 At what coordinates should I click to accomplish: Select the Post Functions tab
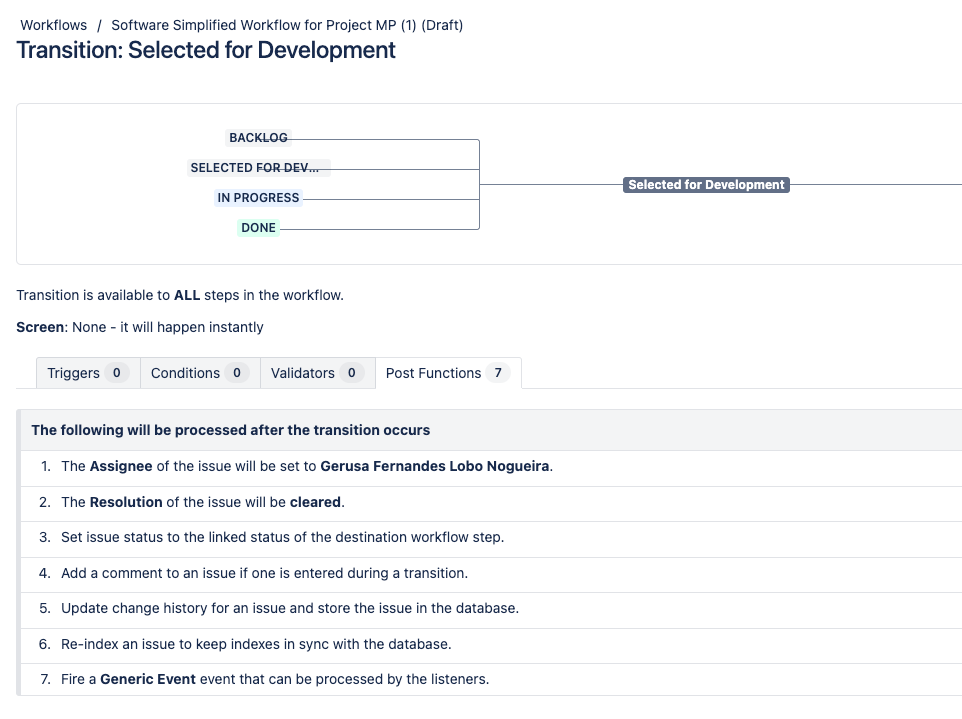pyautogui.click(x=448, y=373)
